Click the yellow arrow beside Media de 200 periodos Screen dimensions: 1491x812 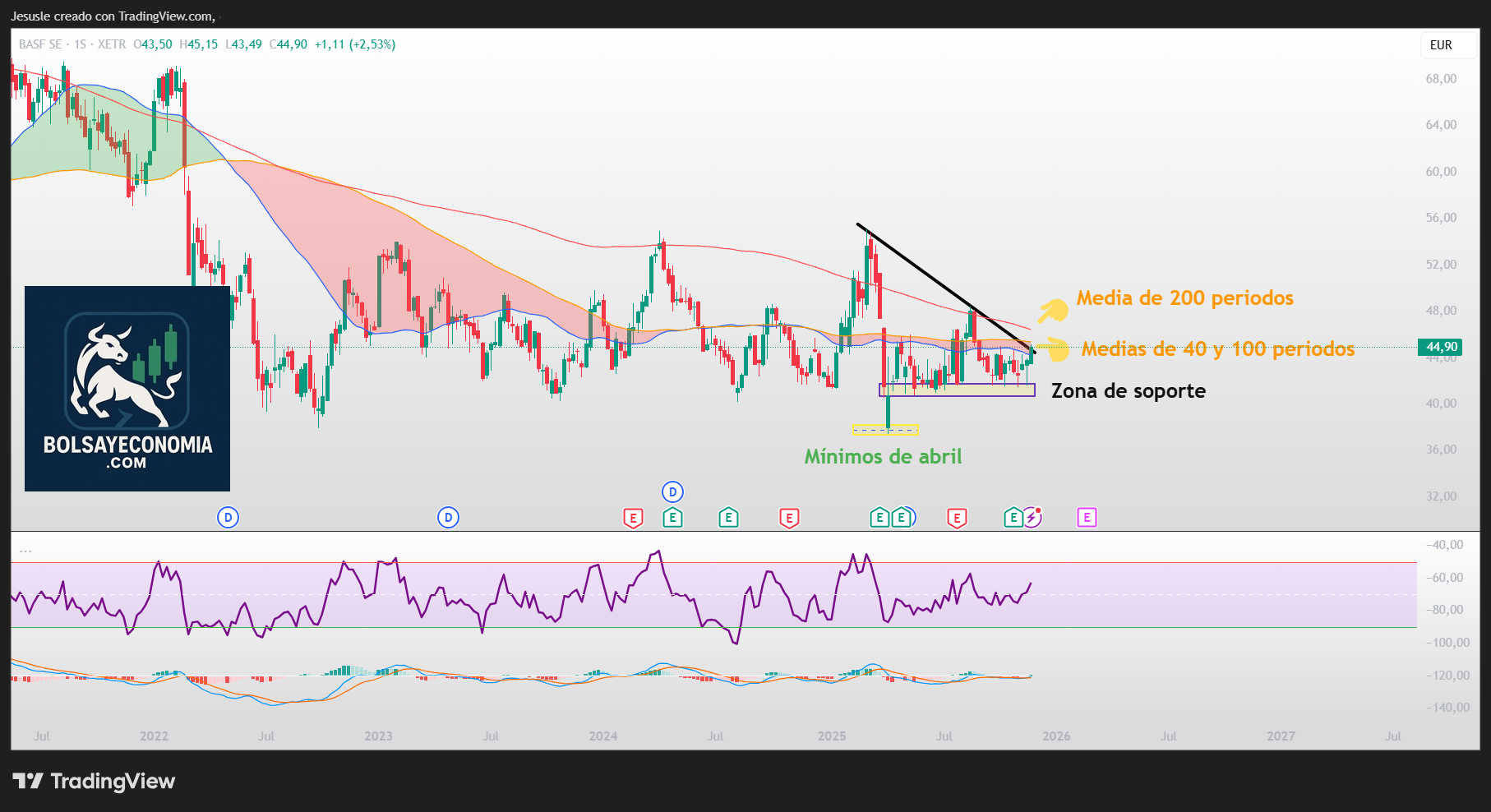pyautogui.click(x=1052, y=310)
